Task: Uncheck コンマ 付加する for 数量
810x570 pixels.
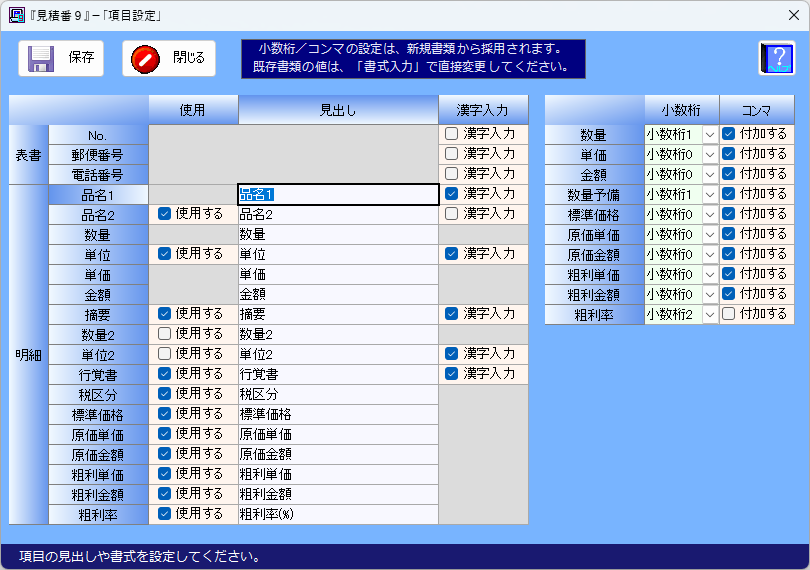Action: (728, 133)
